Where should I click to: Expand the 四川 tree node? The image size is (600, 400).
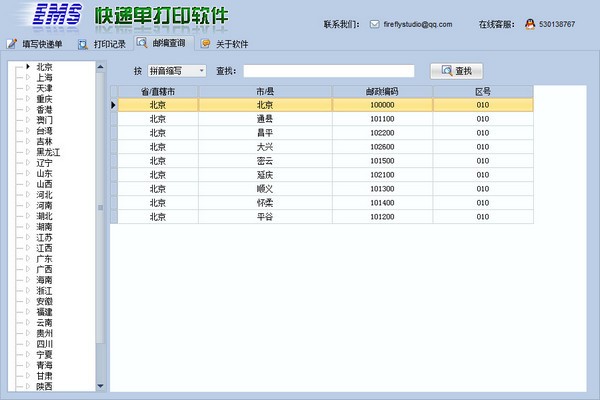point(29,343)
